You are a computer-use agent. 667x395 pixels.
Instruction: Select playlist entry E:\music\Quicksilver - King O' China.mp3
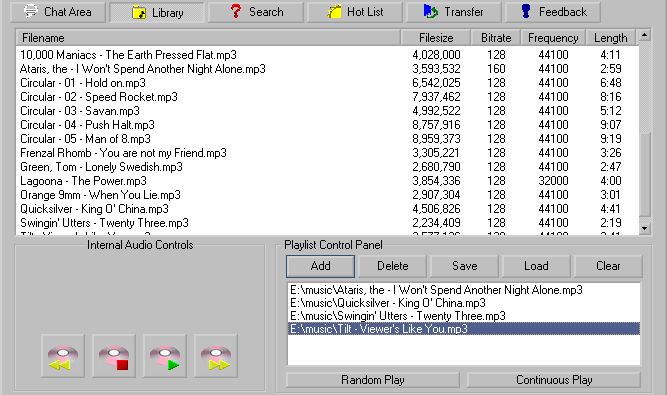[x=464, y=303]
